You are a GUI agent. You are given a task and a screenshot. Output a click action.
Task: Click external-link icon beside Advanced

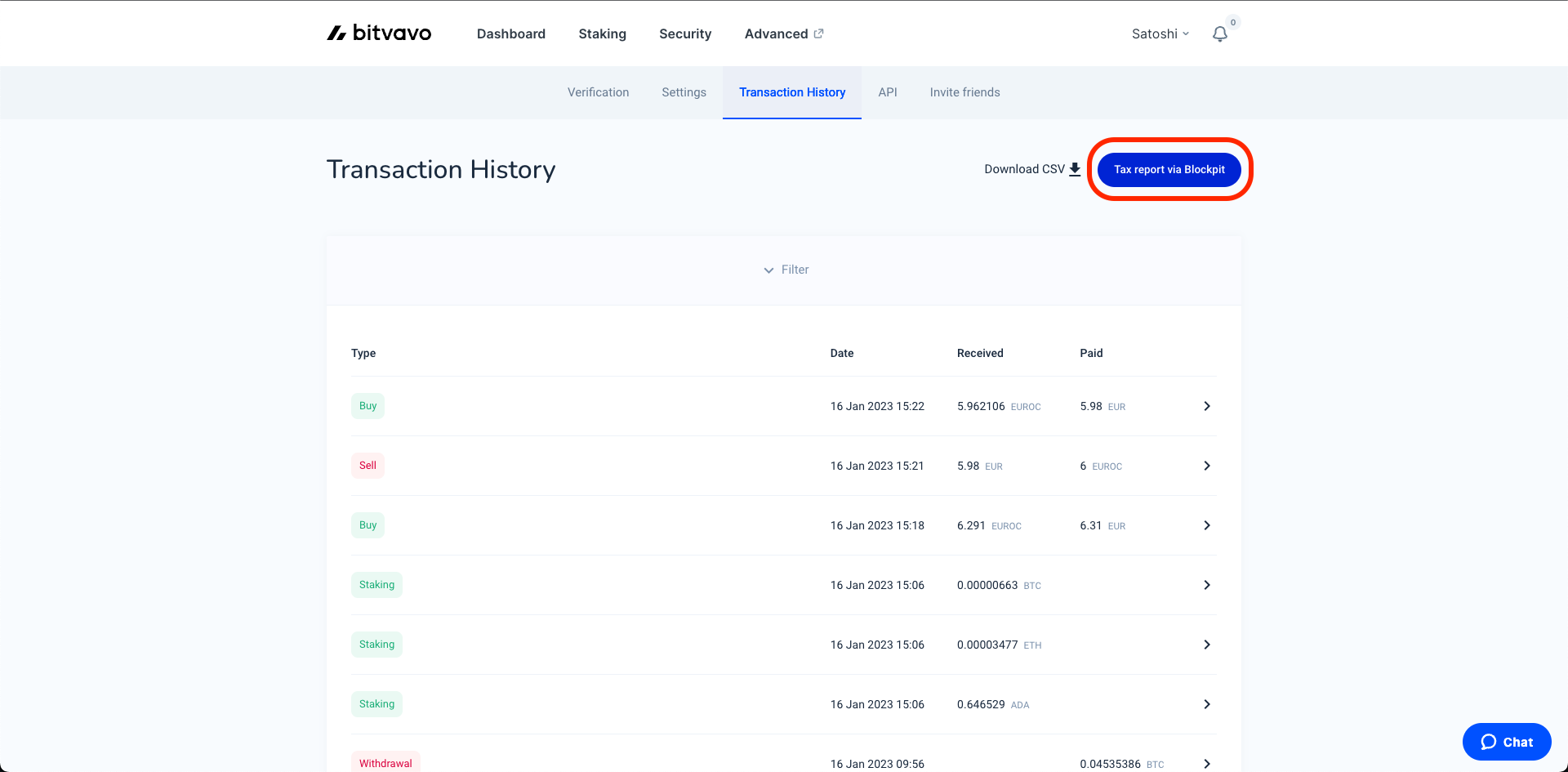coord(819,33)
